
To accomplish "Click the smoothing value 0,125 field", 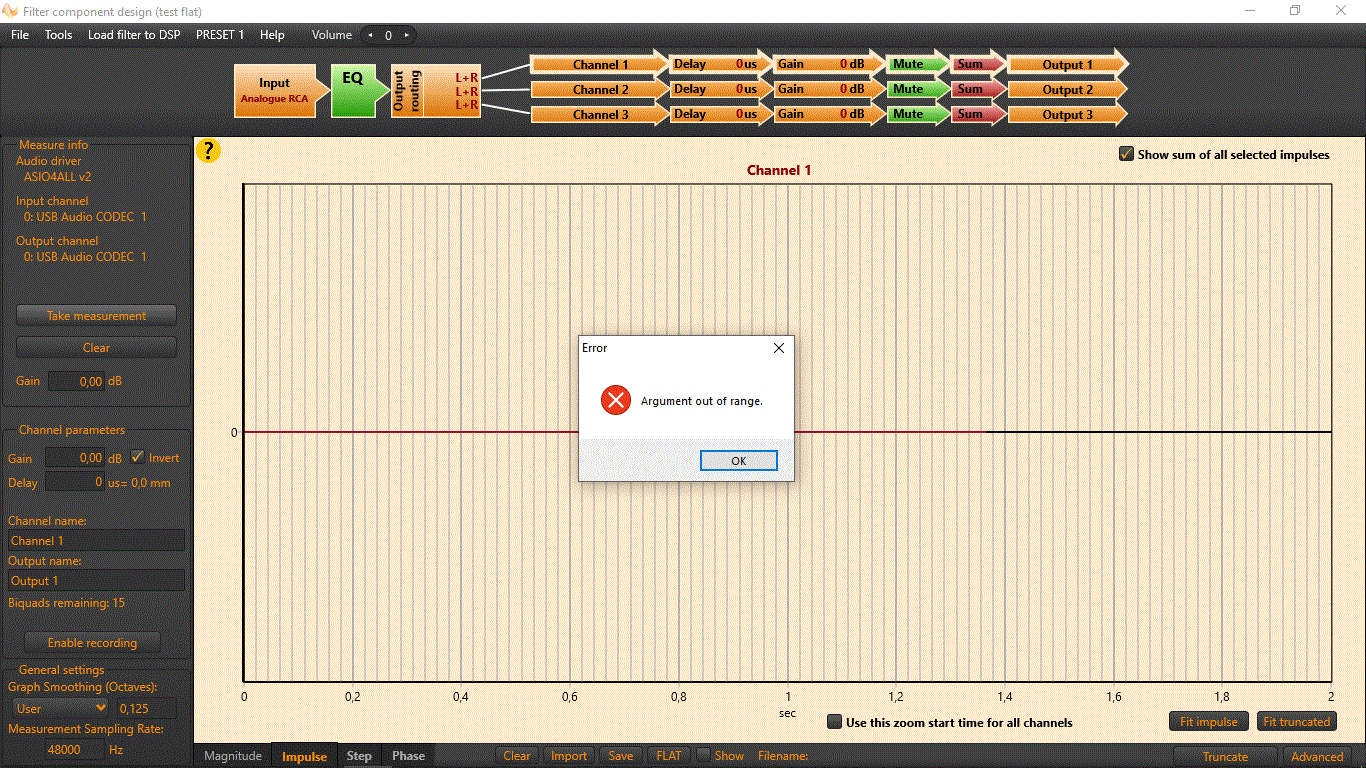I will pos(146,708).
